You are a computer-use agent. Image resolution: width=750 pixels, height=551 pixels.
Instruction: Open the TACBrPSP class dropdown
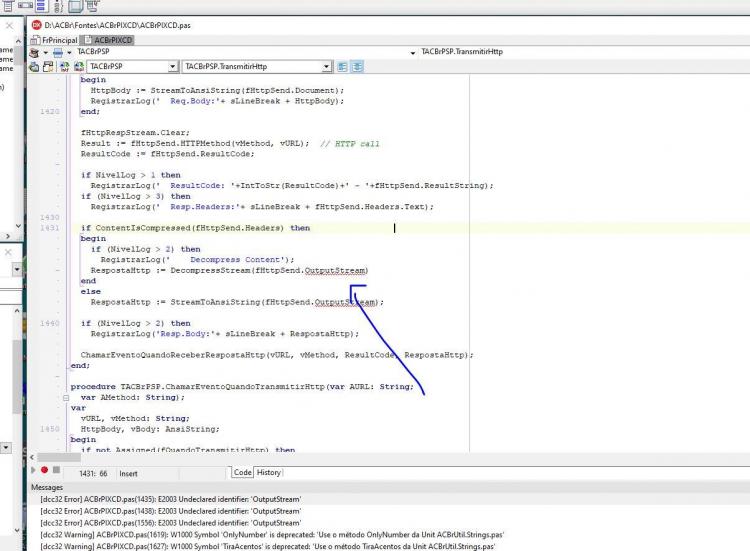(173, 66)
